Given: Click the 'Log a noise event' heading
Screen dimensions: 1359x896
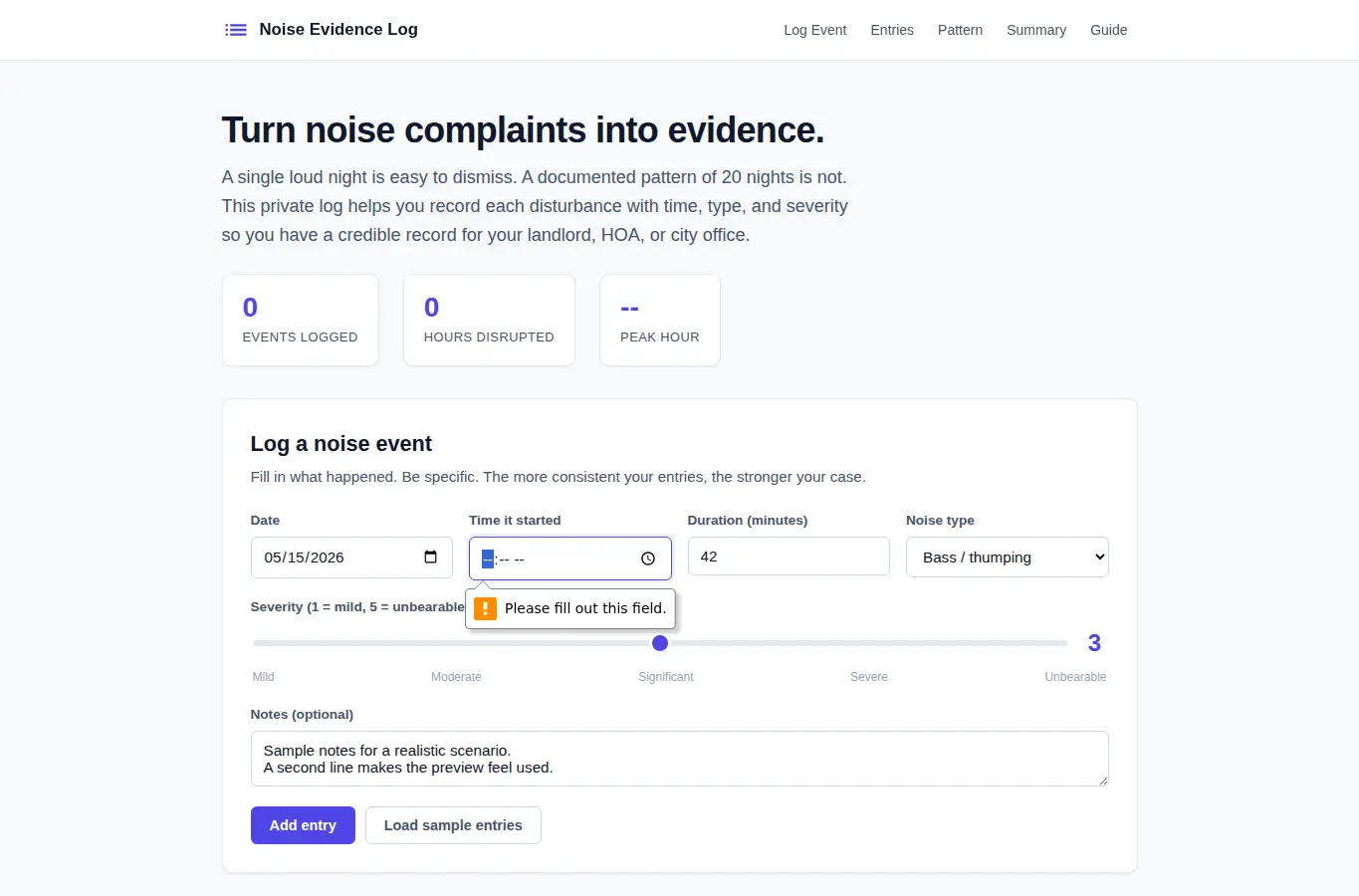Looking at the screenshot, I should 341,444.
